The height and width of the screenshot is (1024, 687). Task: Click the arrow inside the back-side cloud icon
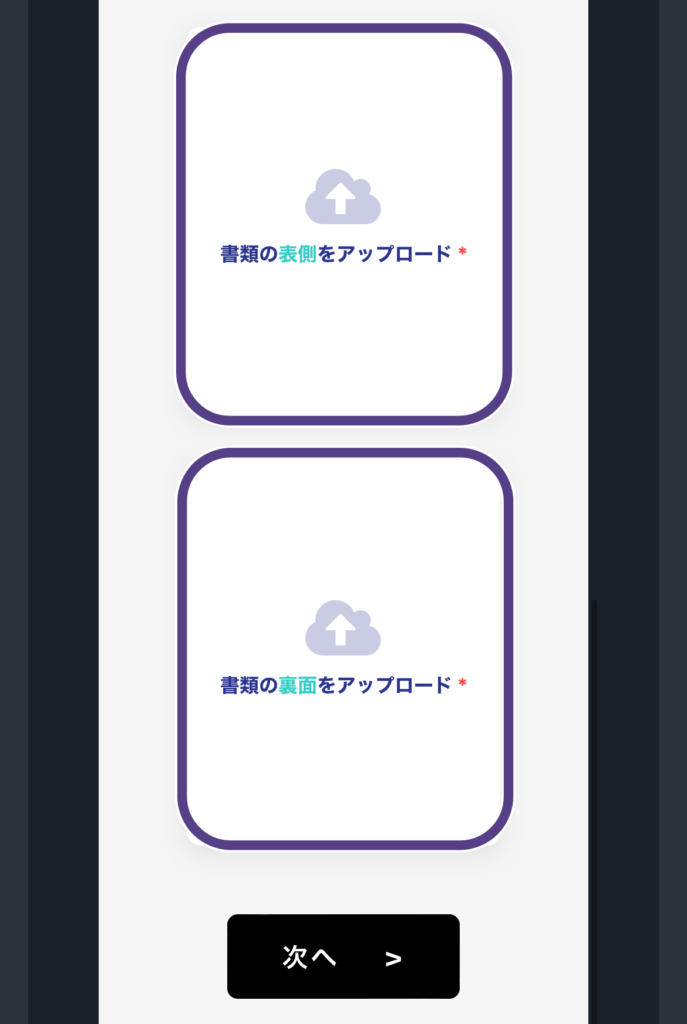coord(340,630)
